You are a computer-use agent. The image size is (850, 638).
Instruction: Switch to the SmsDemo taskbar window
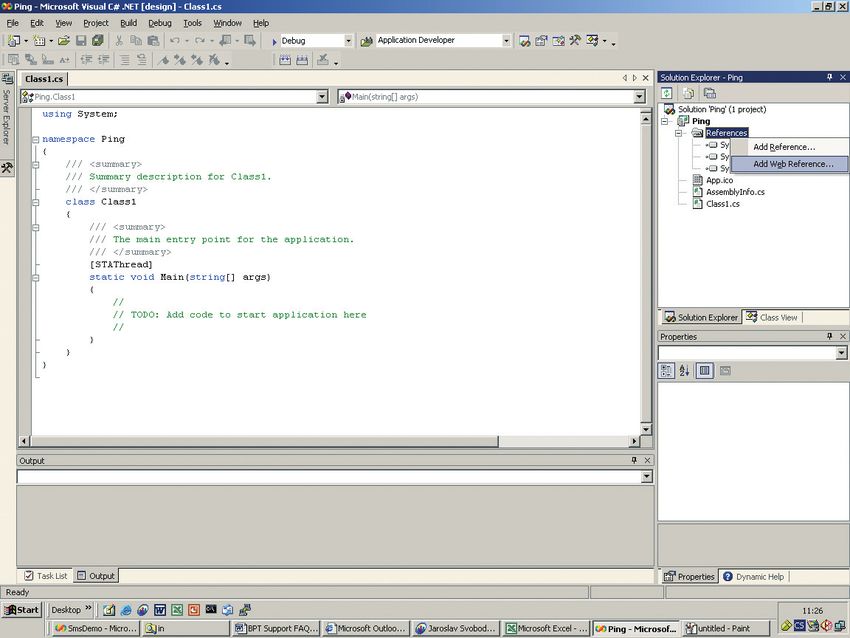click(96, 629)
